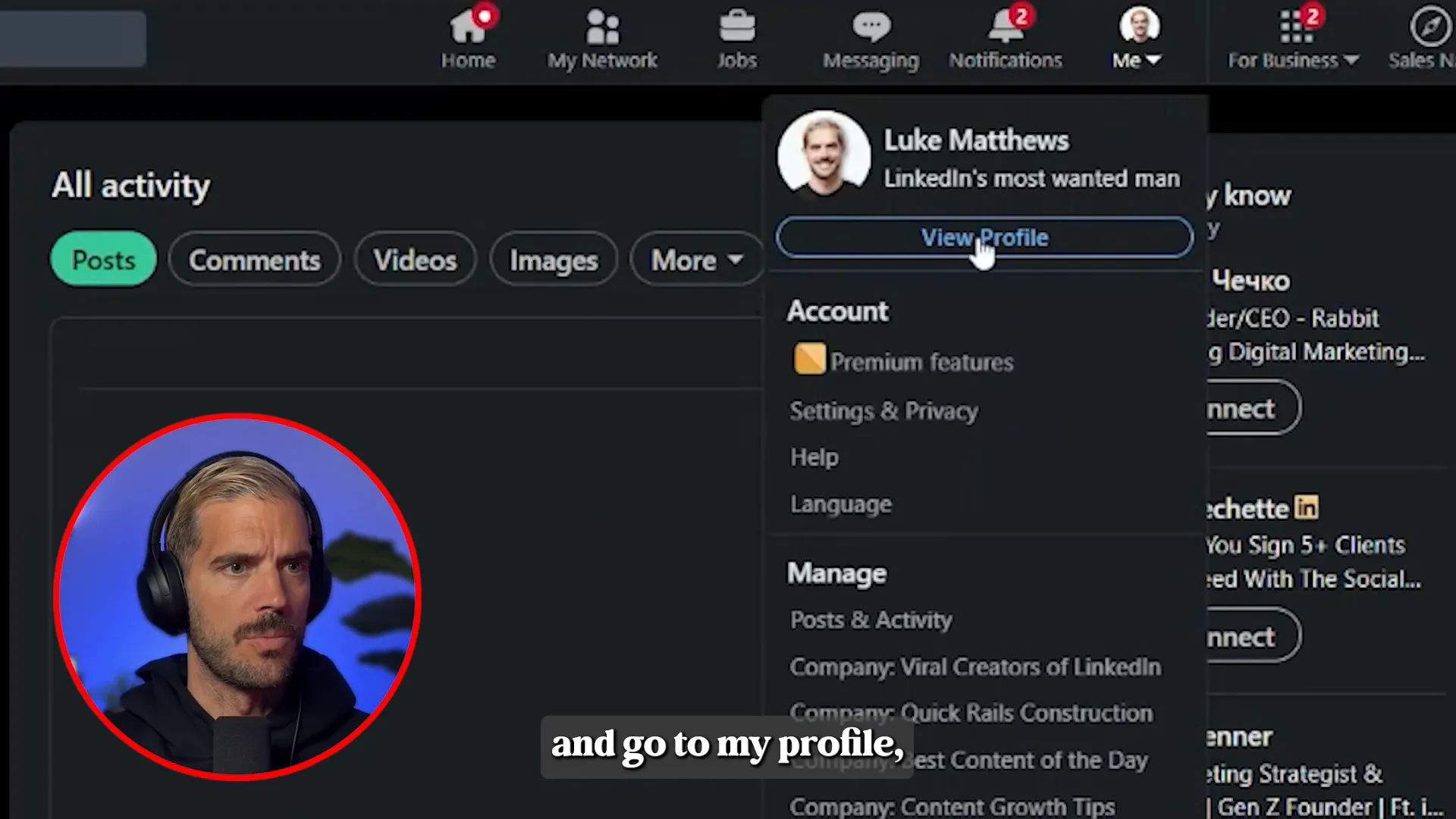Open the Jobs briefcase icon
The width and height of the screenshot is (1456, 819).
coord(737,28)
